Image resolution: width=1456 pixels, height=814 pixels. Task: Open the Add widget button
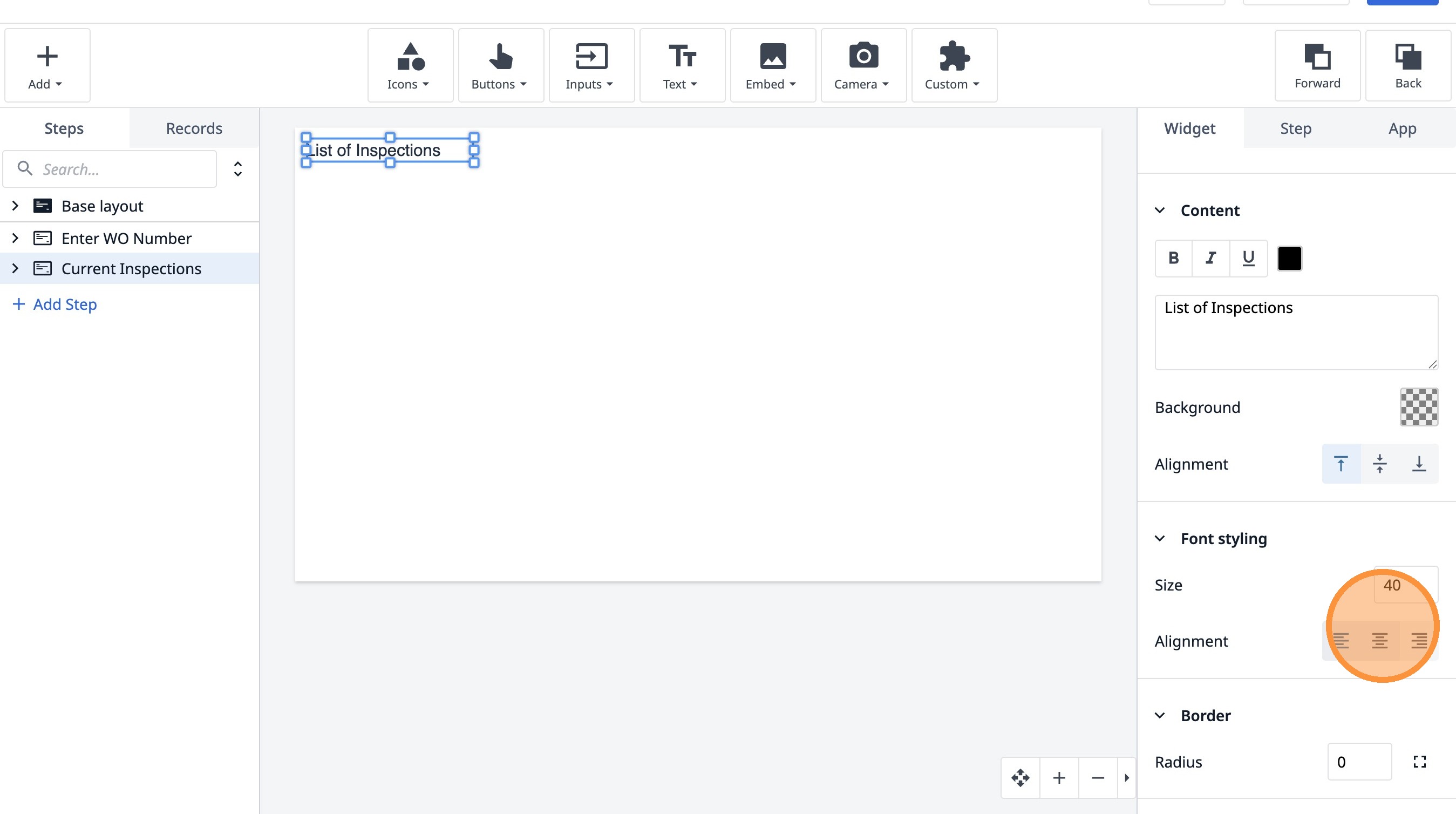[47, 65]
